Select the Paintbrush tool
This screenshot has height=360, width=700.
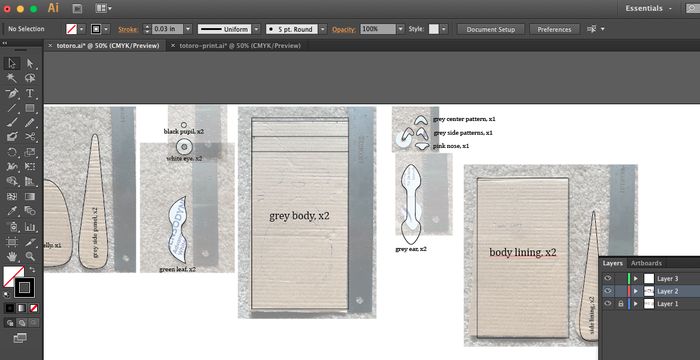click(x=12, y=122)
